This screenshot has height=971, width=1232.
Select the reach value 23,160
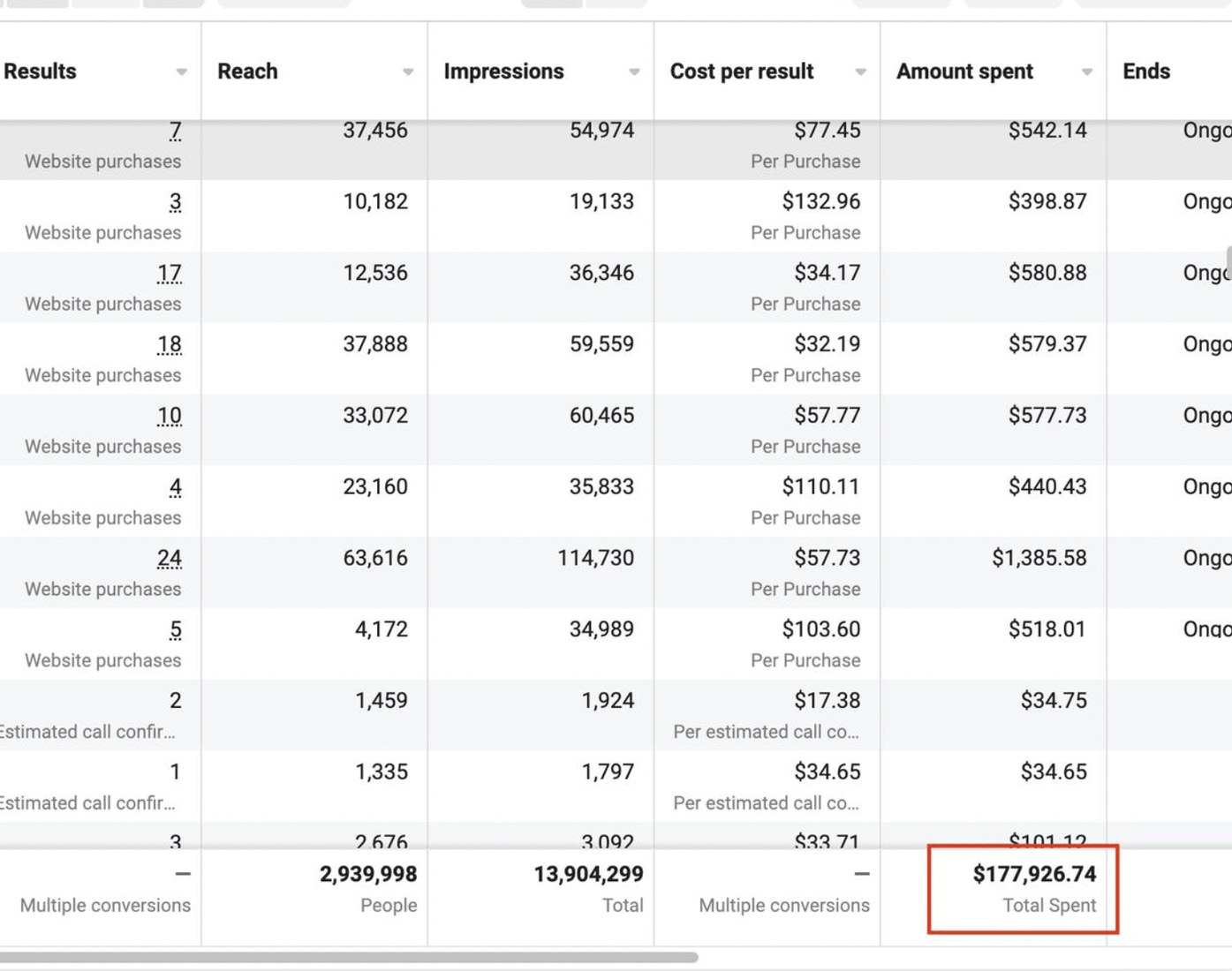[375, 487]
